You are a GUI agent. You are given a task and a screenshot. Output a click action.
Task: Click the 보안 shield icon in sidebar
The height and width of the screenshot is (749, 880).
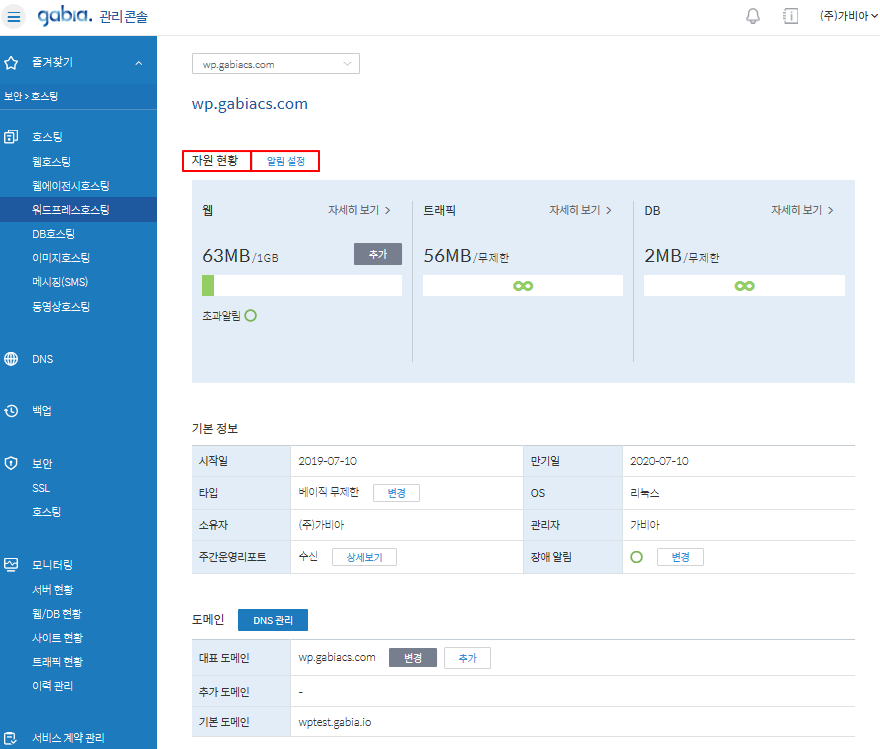point(12,464)
